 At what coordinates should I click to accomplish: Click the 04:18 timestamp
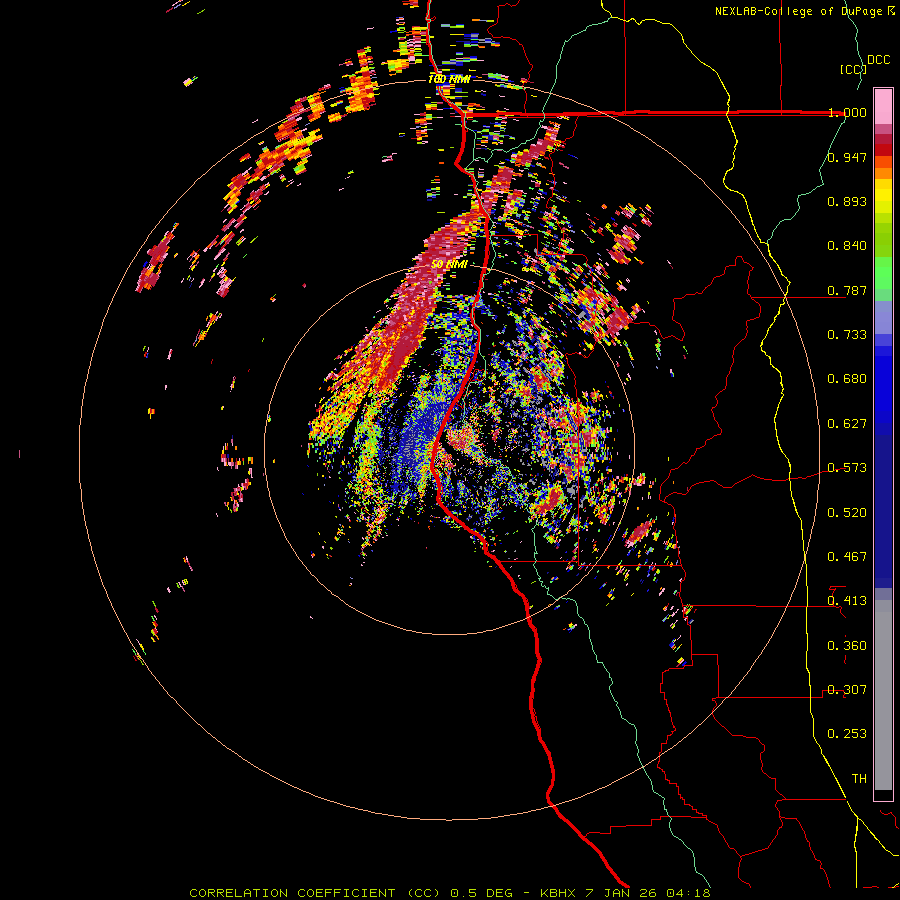pos(688,893)
